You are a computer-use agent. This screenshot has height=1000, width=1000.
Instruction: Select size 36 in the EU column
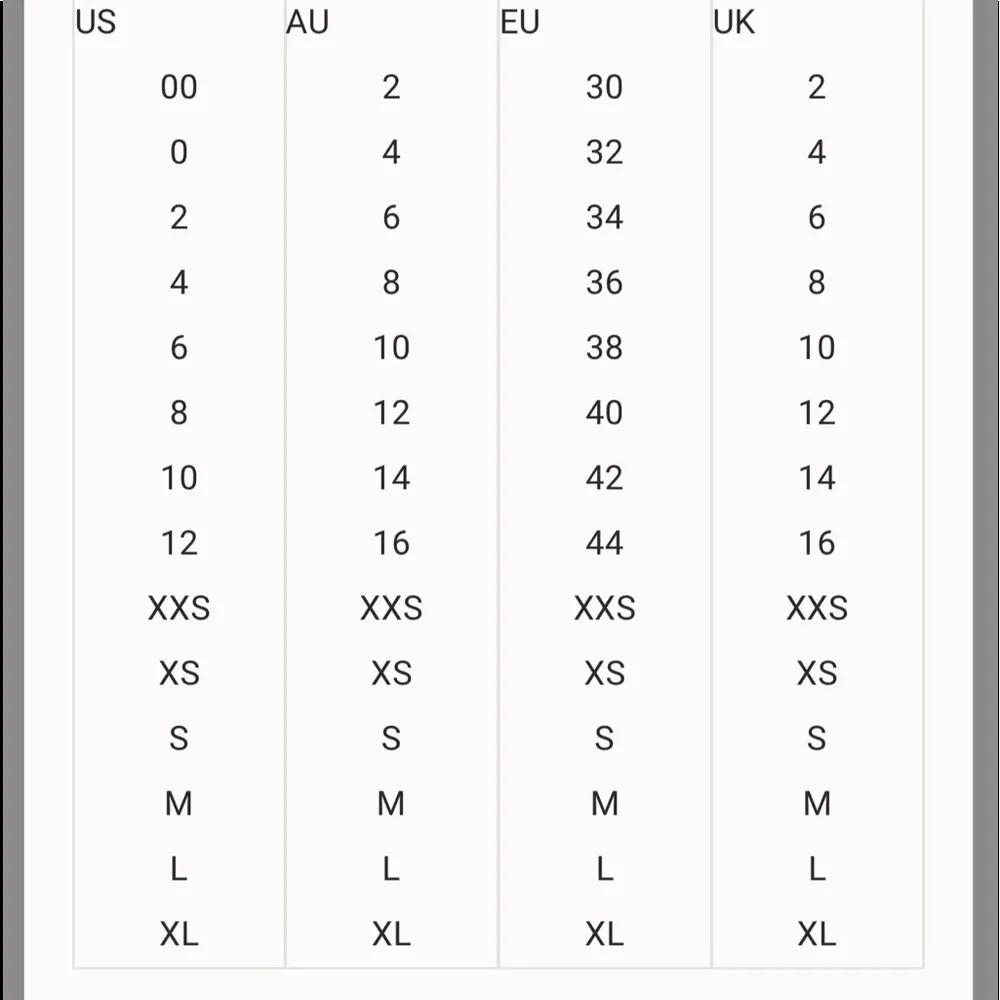pos(604,283)
